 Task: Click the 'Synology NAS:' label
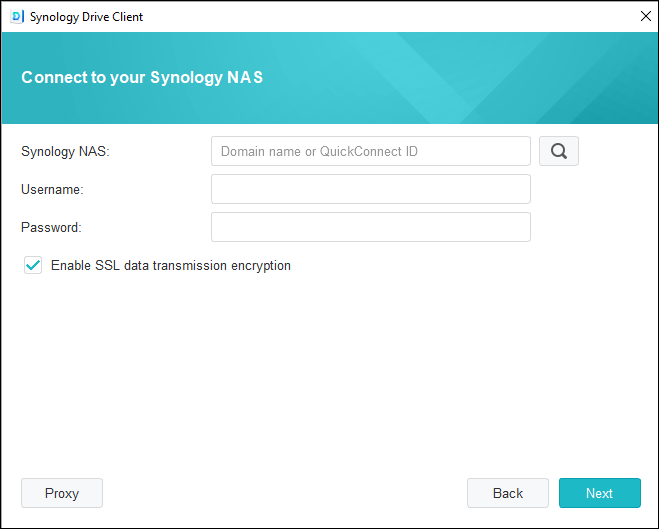coord(65,151)
